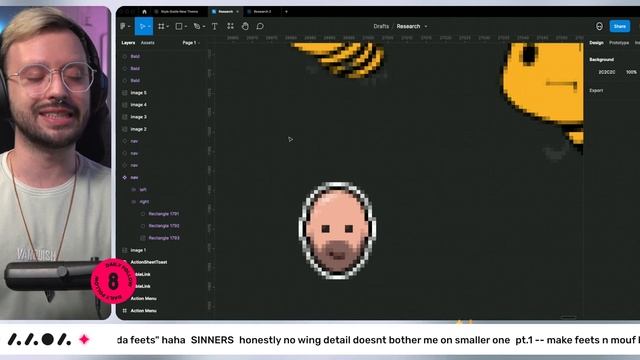640x360 pixels.
Task: Open the Drafts breadcrumb link
Action: 381,26
